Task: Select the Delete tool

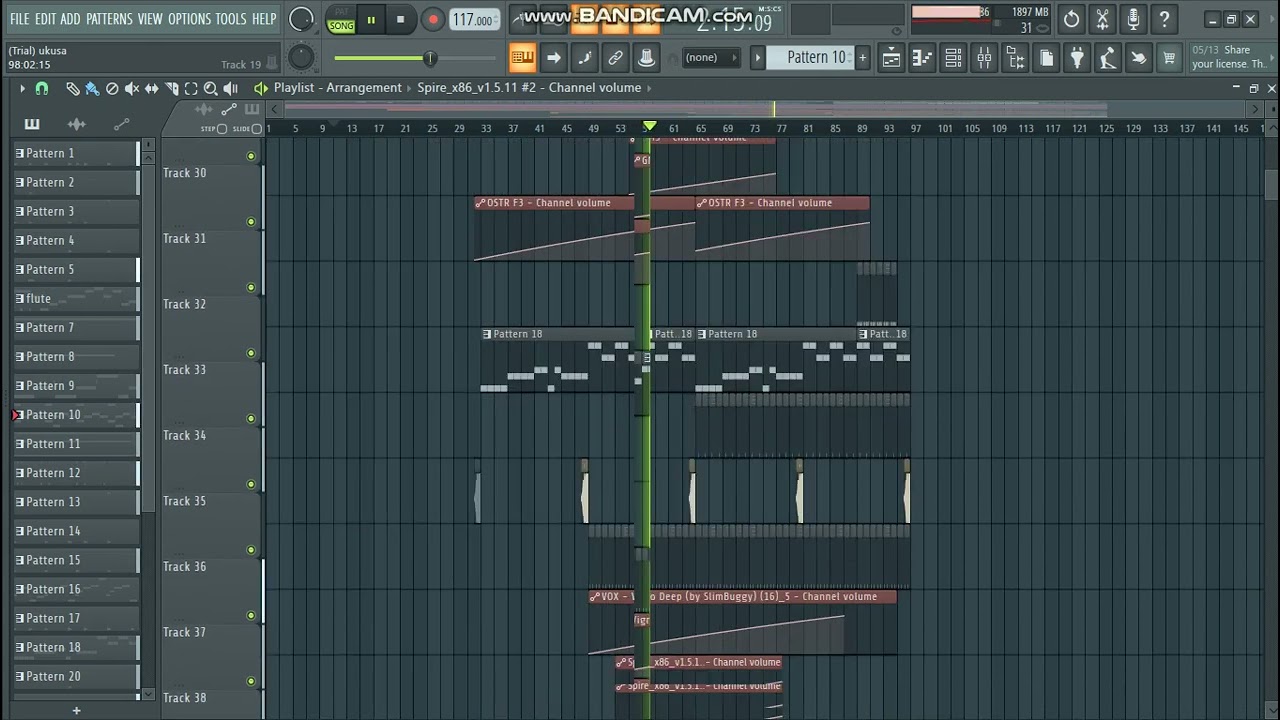Action: 112,89
